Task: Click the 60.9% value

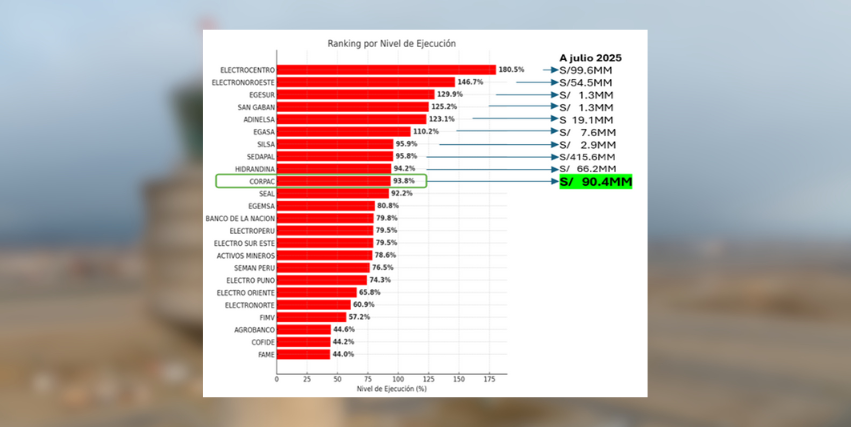Action: coord(364,304)
